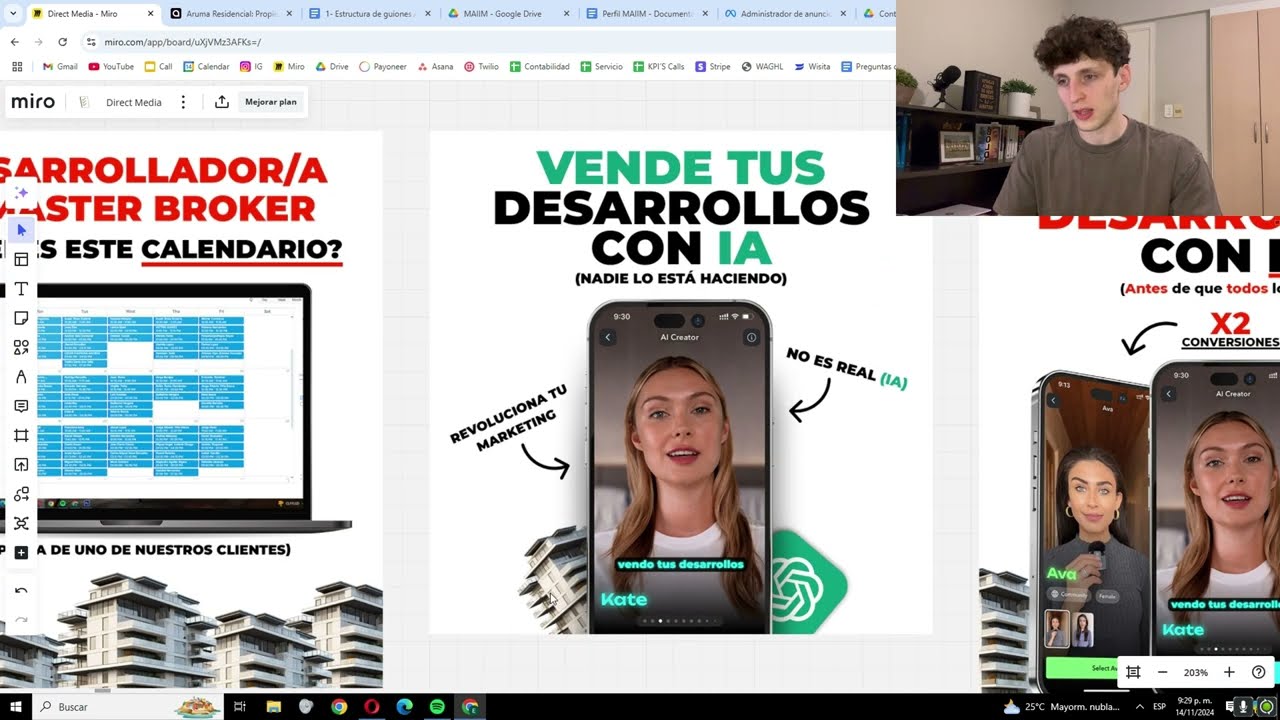Open the Calendar bookmark
This screenshot has width=1280, height=720.
206,67
